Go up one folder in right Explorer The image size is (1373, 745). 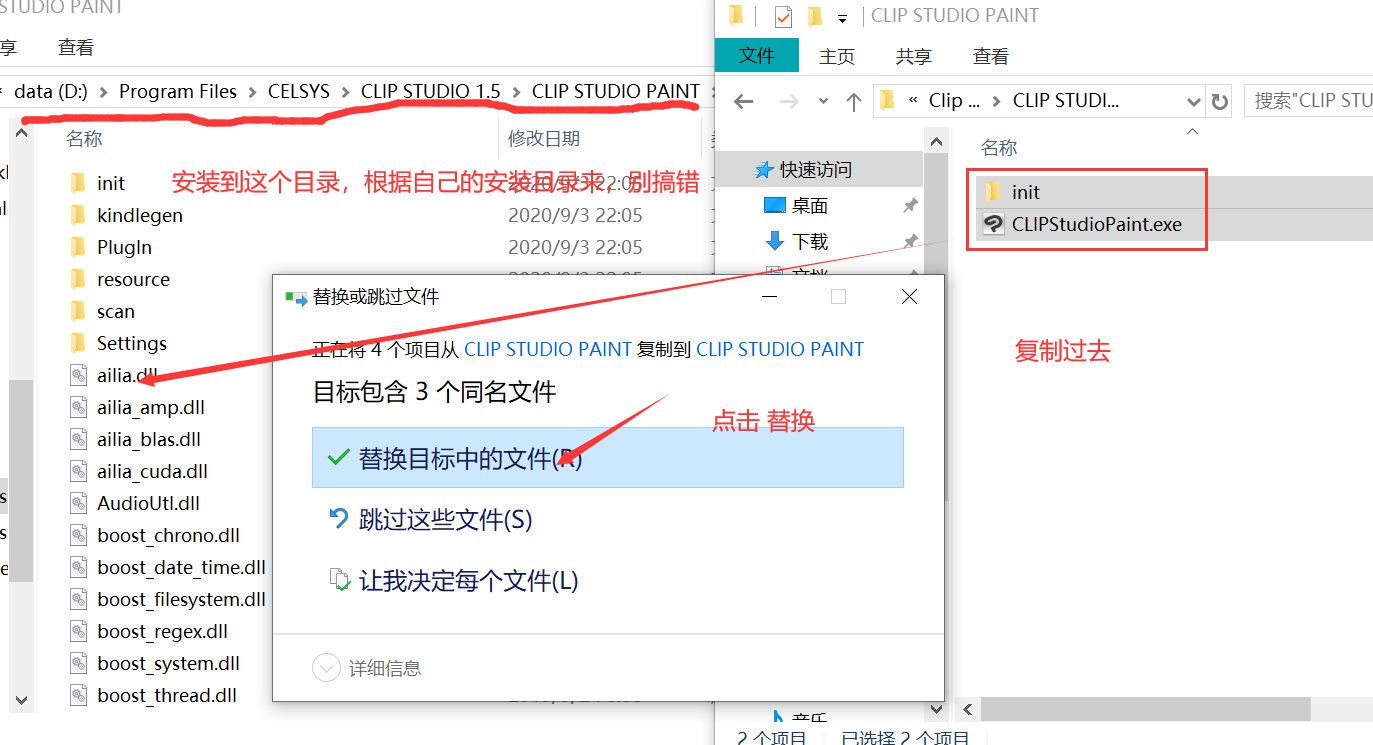click(x=853, y=101)
